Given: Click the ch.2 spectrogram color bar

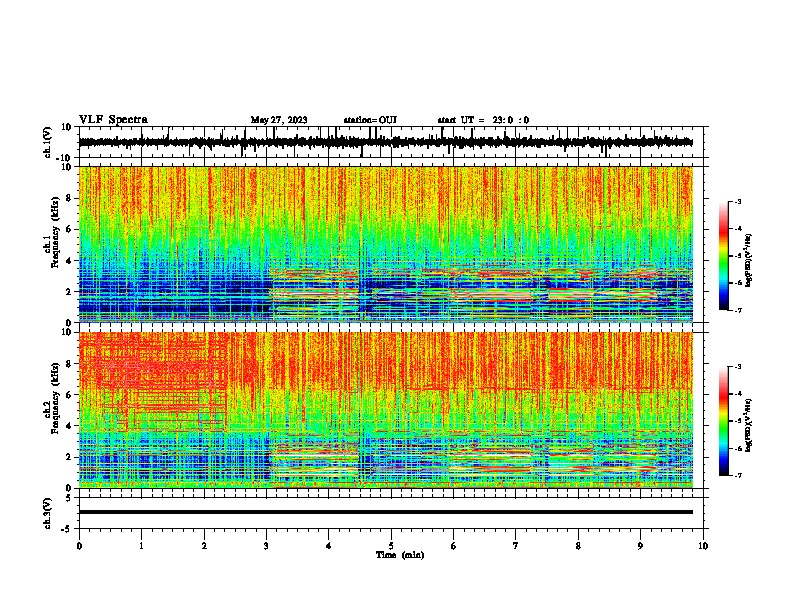Looking at the screenshot, I should (x=723, y=421).
